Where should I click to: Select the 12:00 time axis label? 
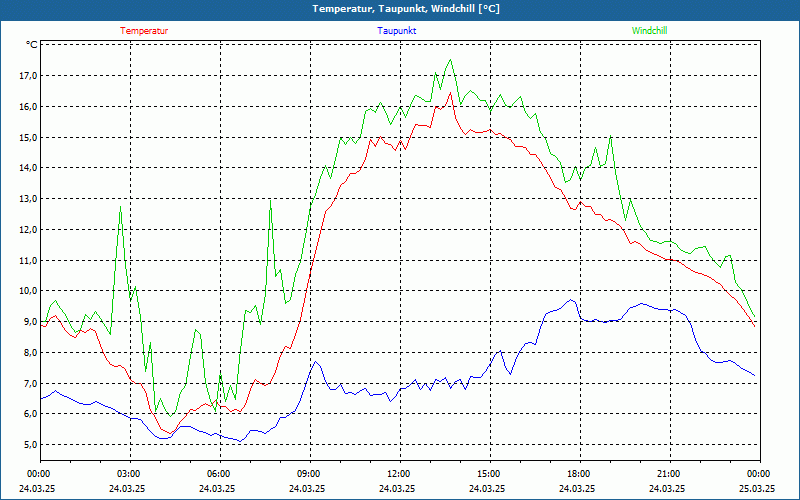click(x=398, y=473)
